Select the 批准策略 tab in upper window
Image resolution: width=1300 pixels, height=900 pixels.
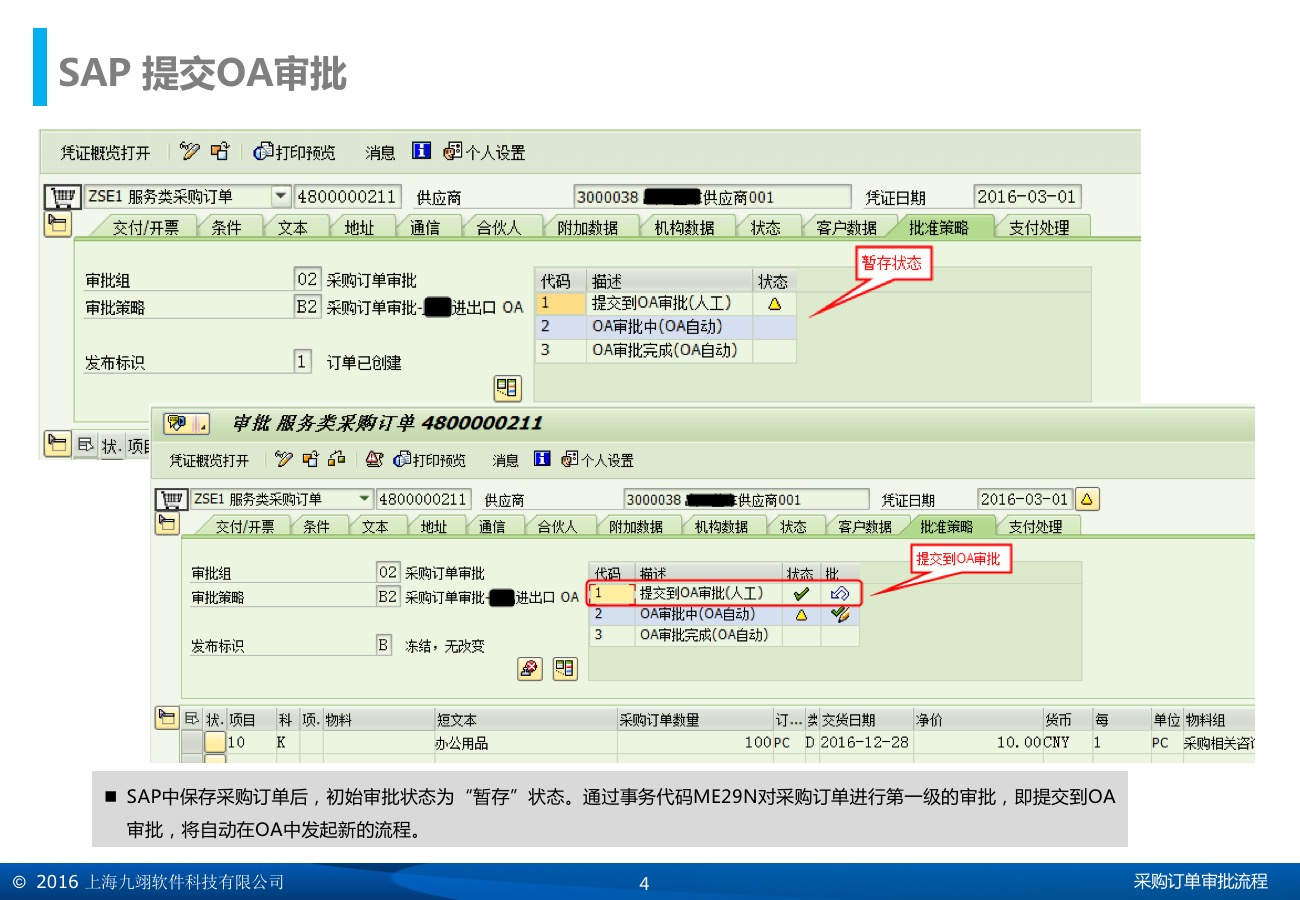coord(938,228)
